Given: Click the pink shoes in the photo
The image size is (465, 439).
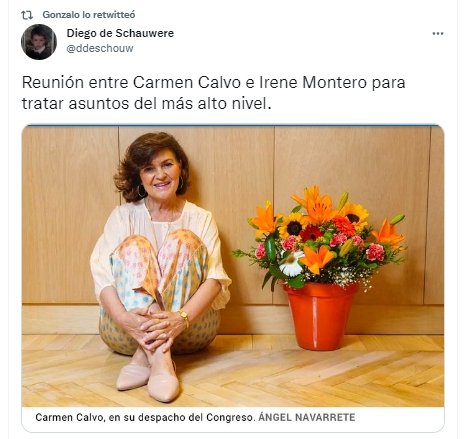Looking at the screenshot, I should point(148,381).
